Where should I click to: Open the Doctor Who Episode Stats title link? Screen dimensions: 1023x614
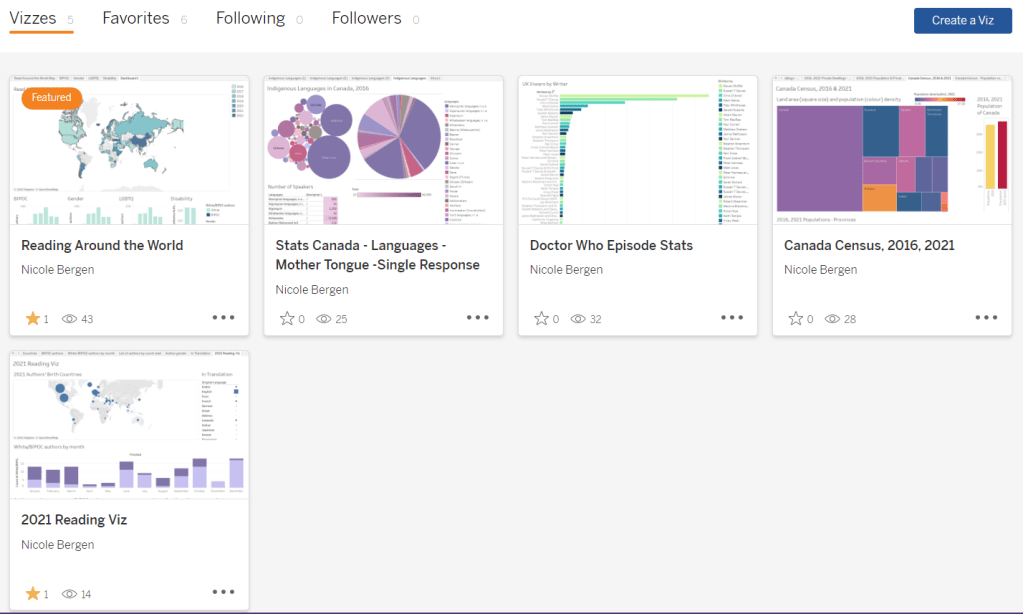point(611,245)
